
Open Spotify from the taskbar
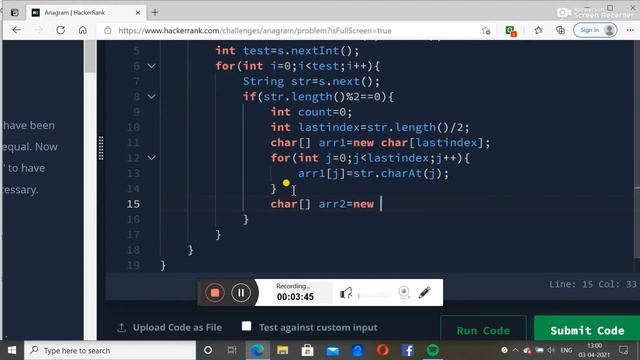433,350
